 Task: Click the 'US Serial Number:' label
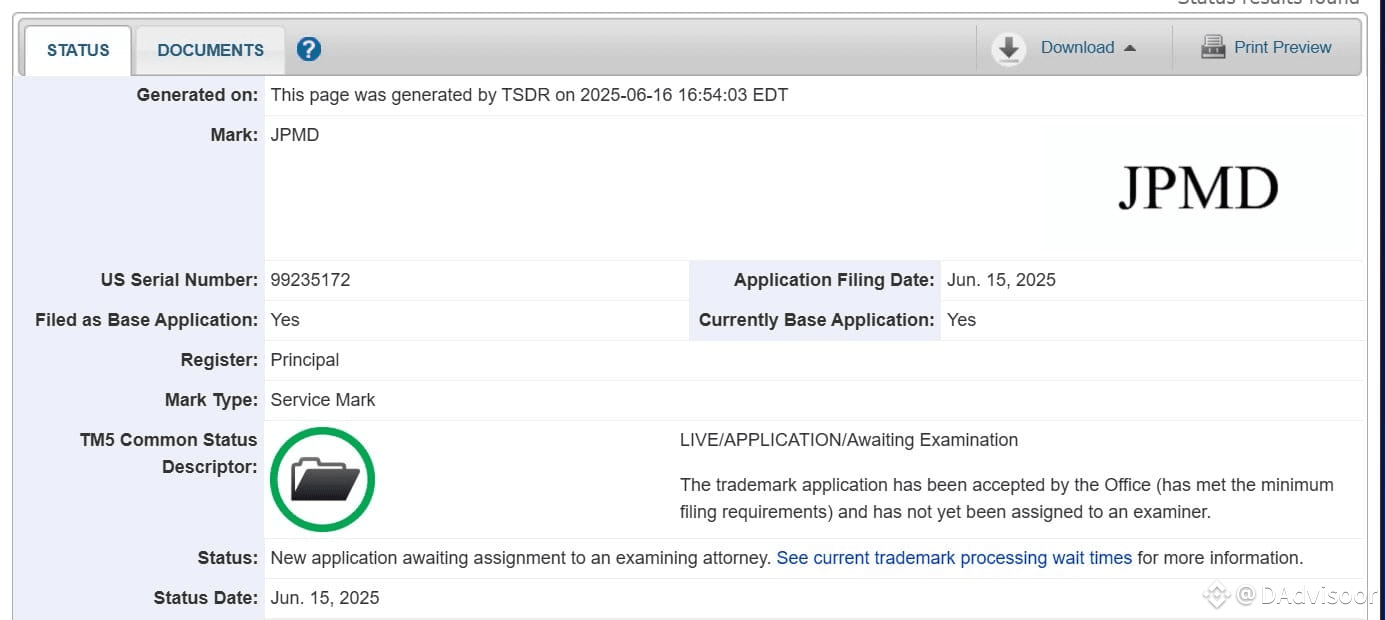click(179, 280)
